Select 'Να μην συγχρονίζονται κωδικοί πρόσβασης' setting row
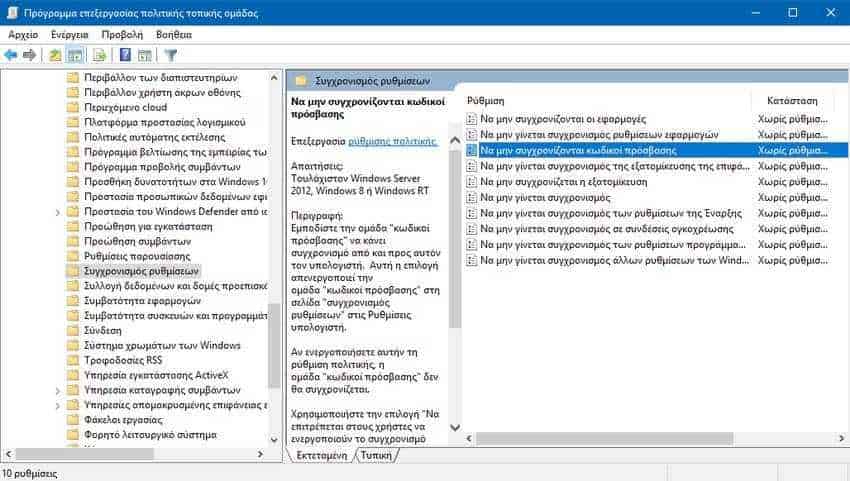The width and height of the screenshot is (850, 481). pyautogui.click(x=656, y=150)
